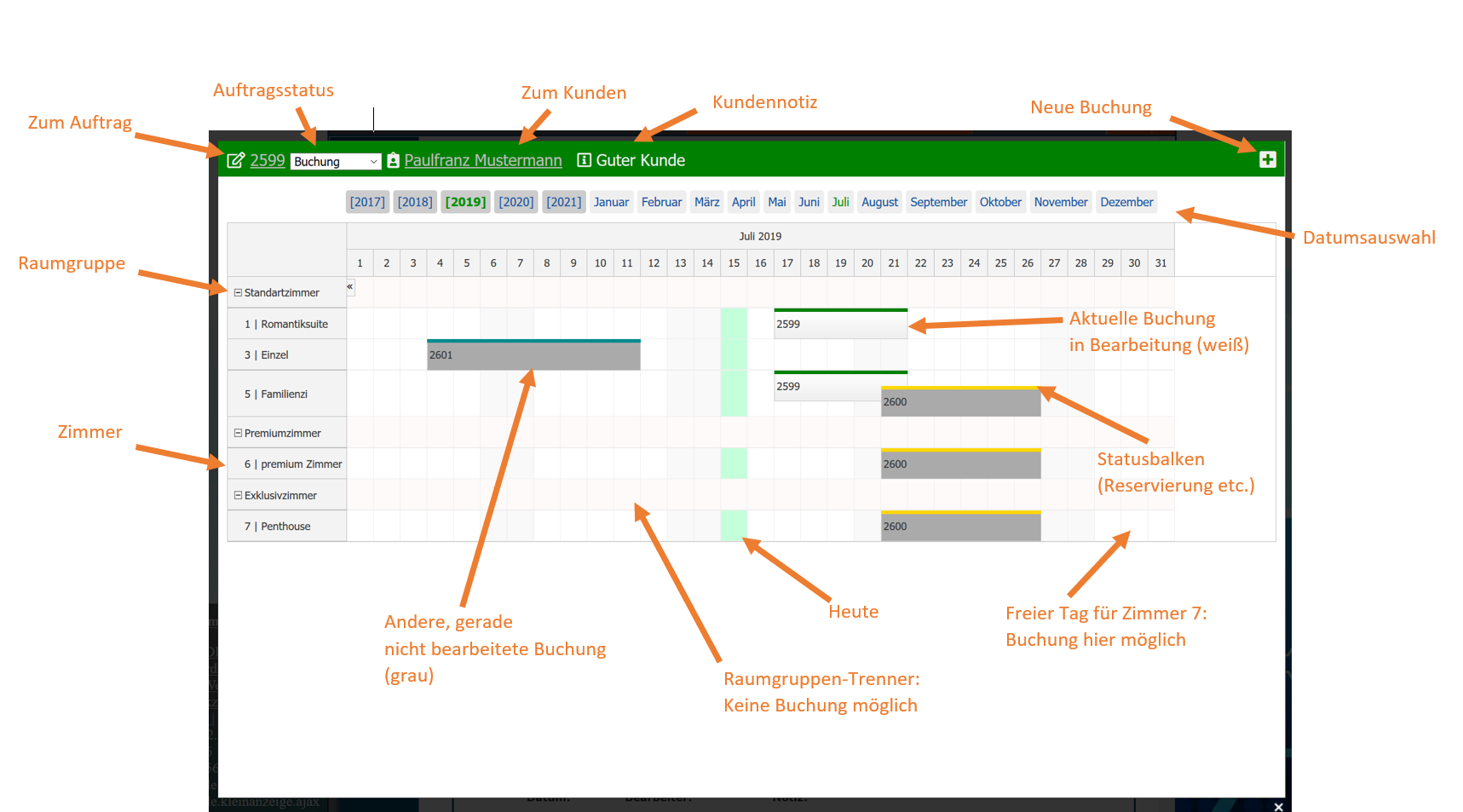Collapse the Premiumzimmer room group
This screenshot has width=1463, height=812.
click(x=239, y=433)
